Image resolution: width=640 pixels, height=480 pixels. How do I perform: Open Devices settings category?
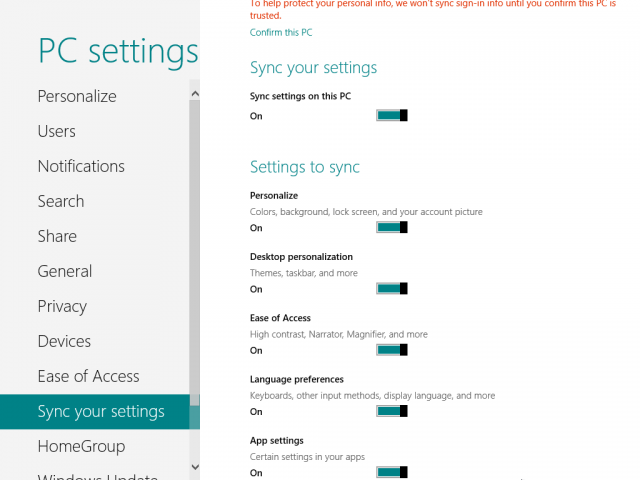(64, 342)
